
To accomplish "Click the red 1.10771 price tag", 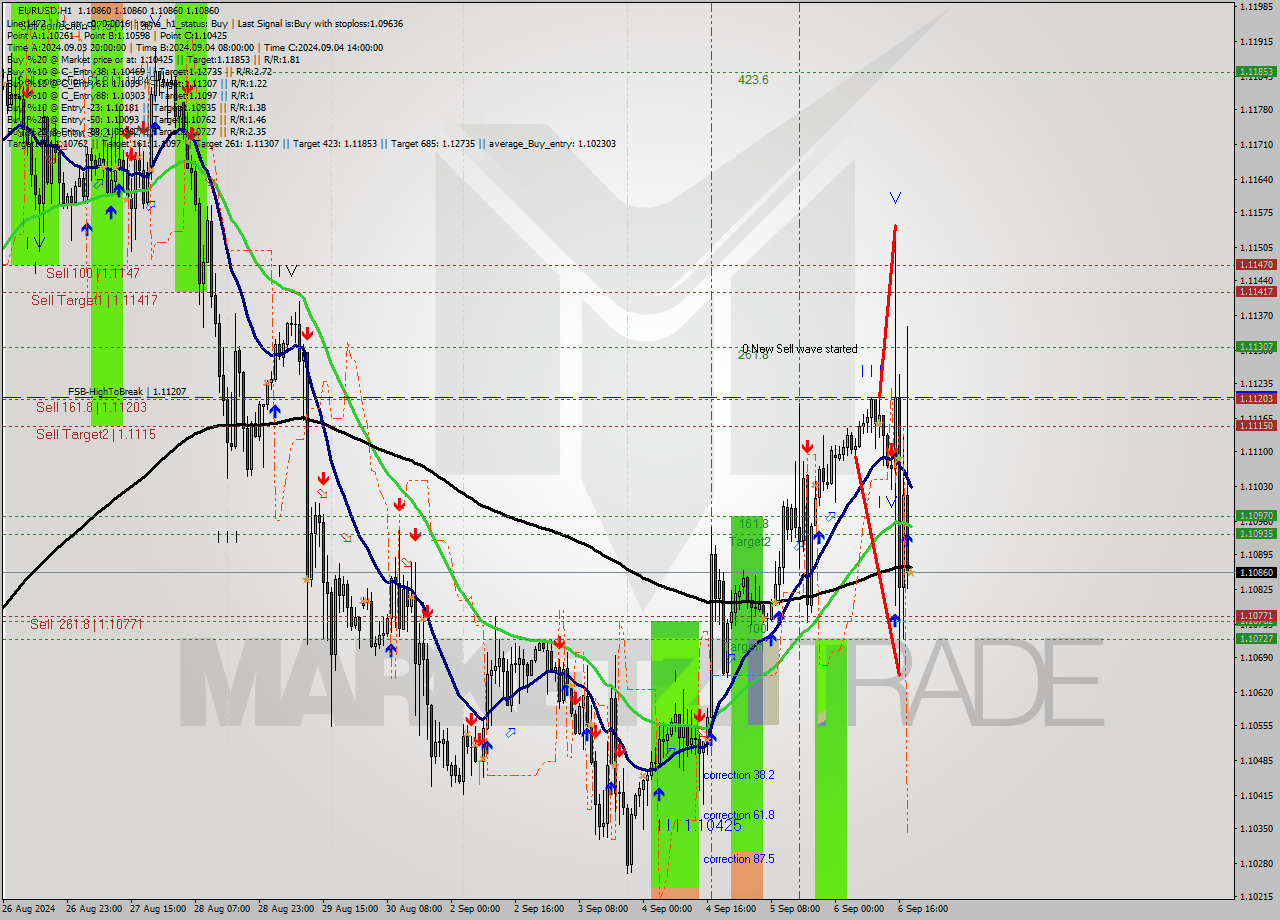I will click(x=1256, y=616).
